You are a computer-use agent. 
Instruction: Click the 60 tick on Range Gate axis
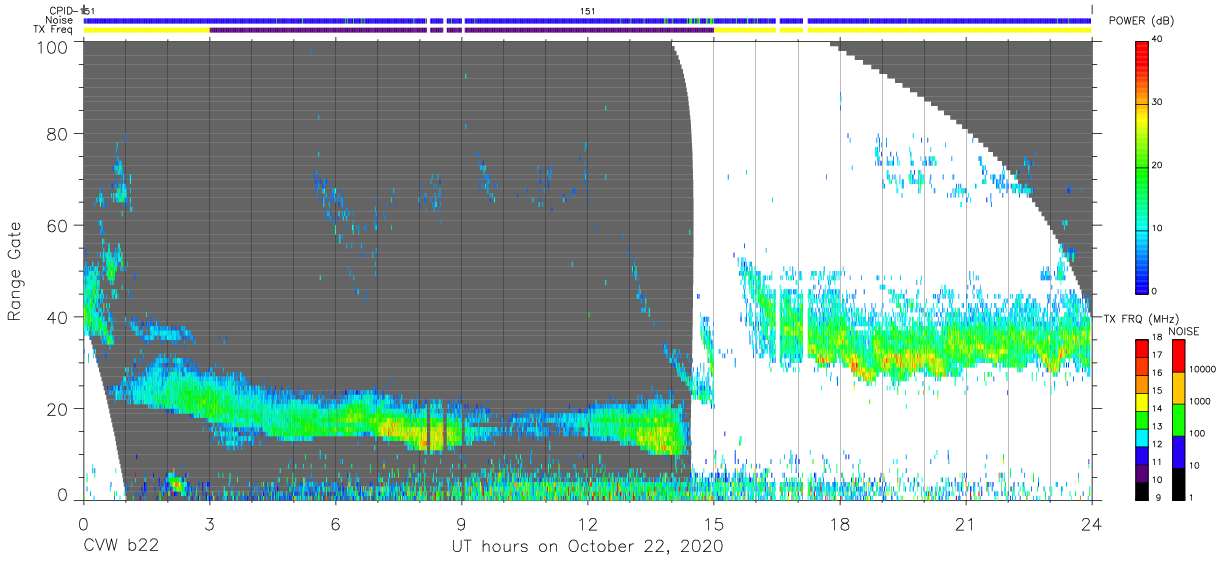coord(58,225)
